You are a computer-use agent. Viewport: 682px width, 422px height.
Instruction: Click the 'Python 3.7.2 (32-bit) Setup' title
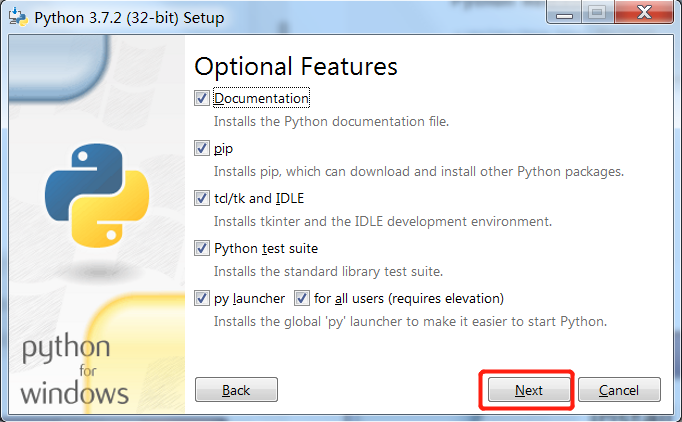(x=129, y=18)
